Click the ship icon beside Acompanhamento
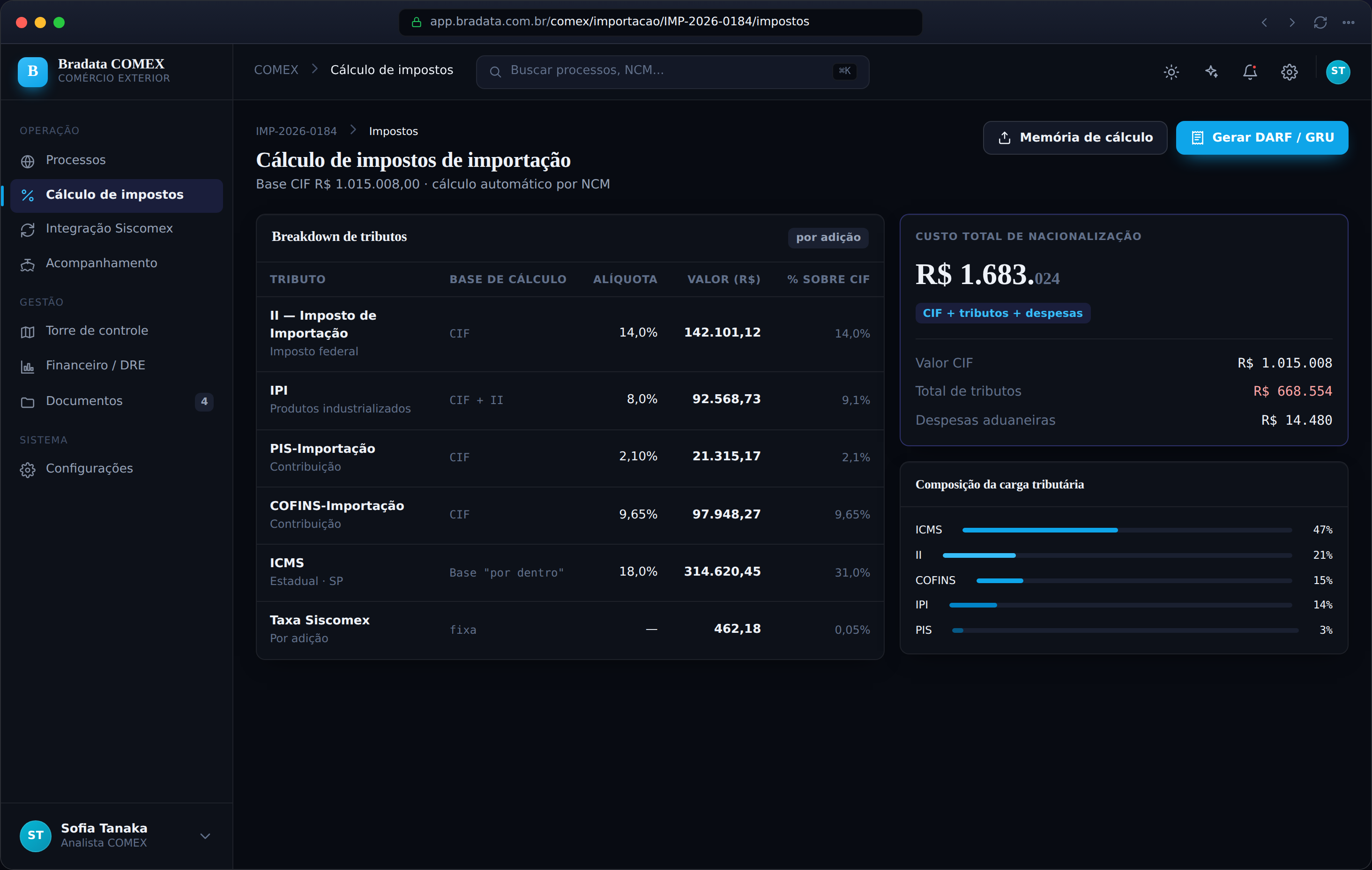The height and width of the screenshot is (870, 1372). [27, 264]
